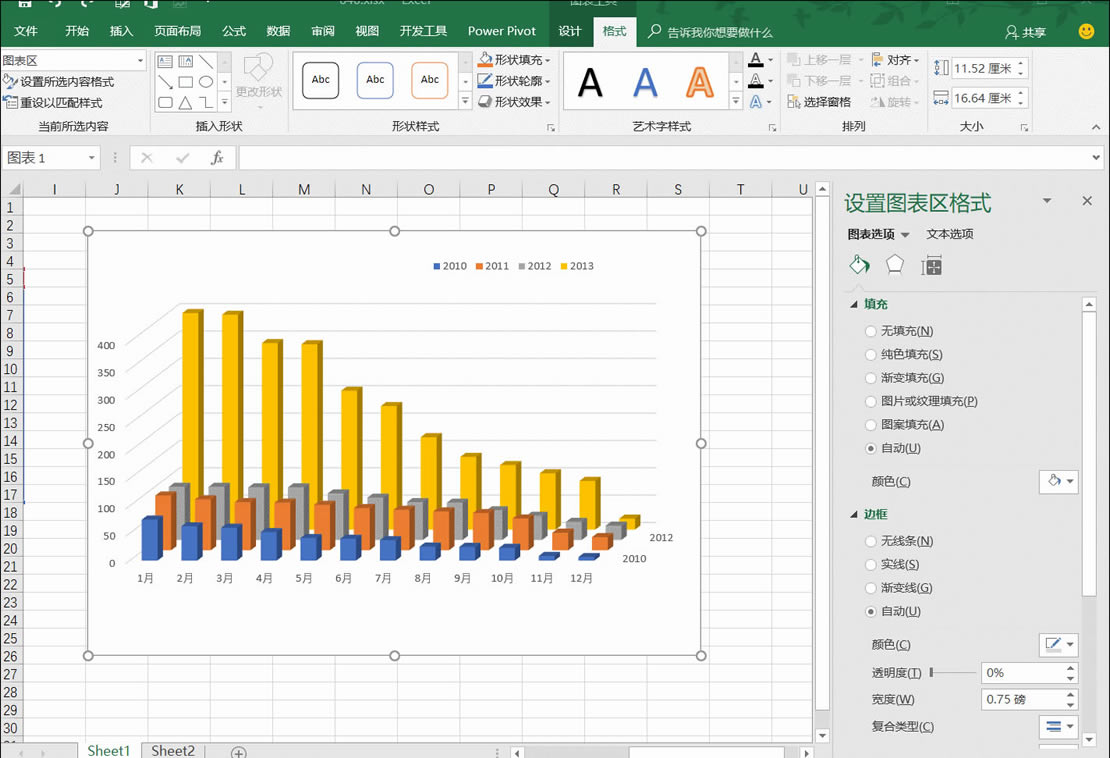This screenshot has width=1110, height=758.
Task: Open the chart element selector showing 图表区
Action: point(70,60)
